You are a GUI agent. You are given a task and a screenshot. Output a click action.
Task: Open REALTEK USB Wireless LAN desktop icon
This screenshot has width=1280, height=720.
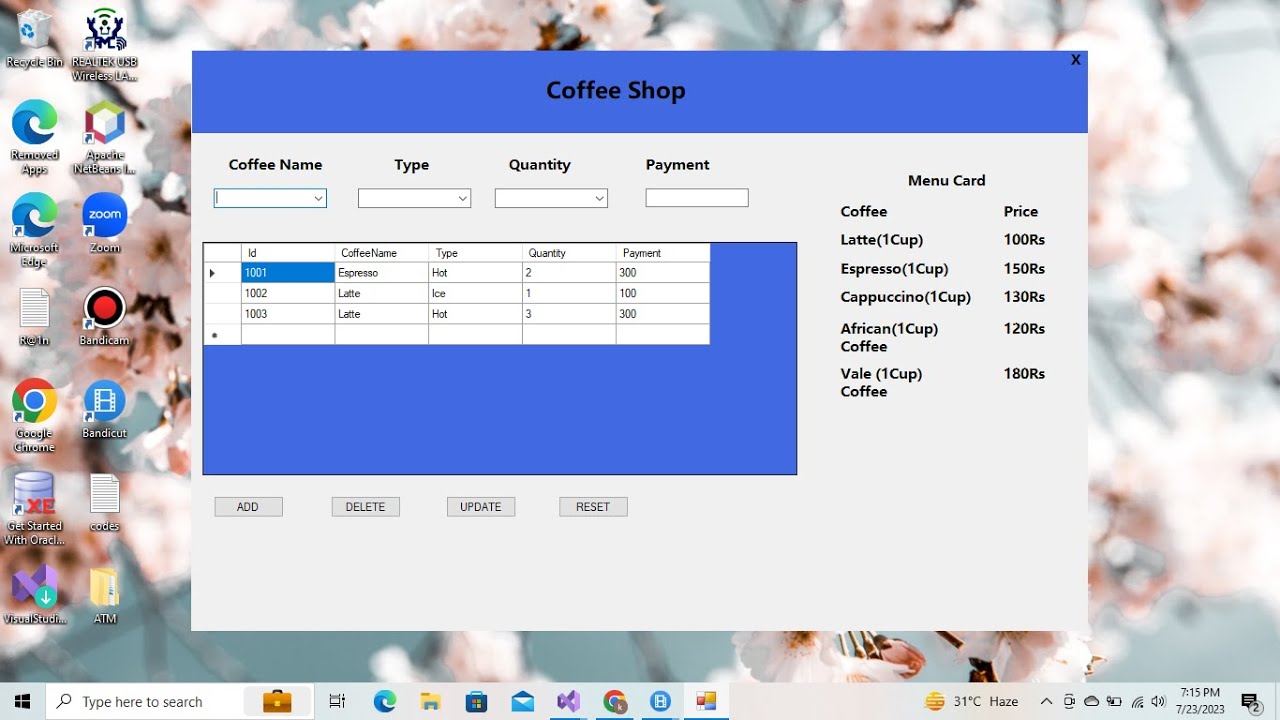(x=104, y=44)
